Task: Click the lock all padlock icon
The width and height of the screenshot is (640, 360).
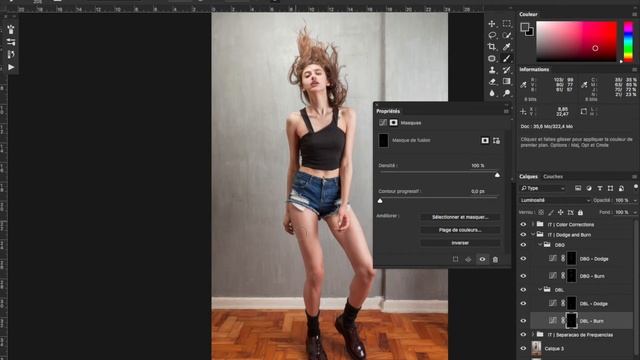Action: pyautogui.click(x=580, y=213)
